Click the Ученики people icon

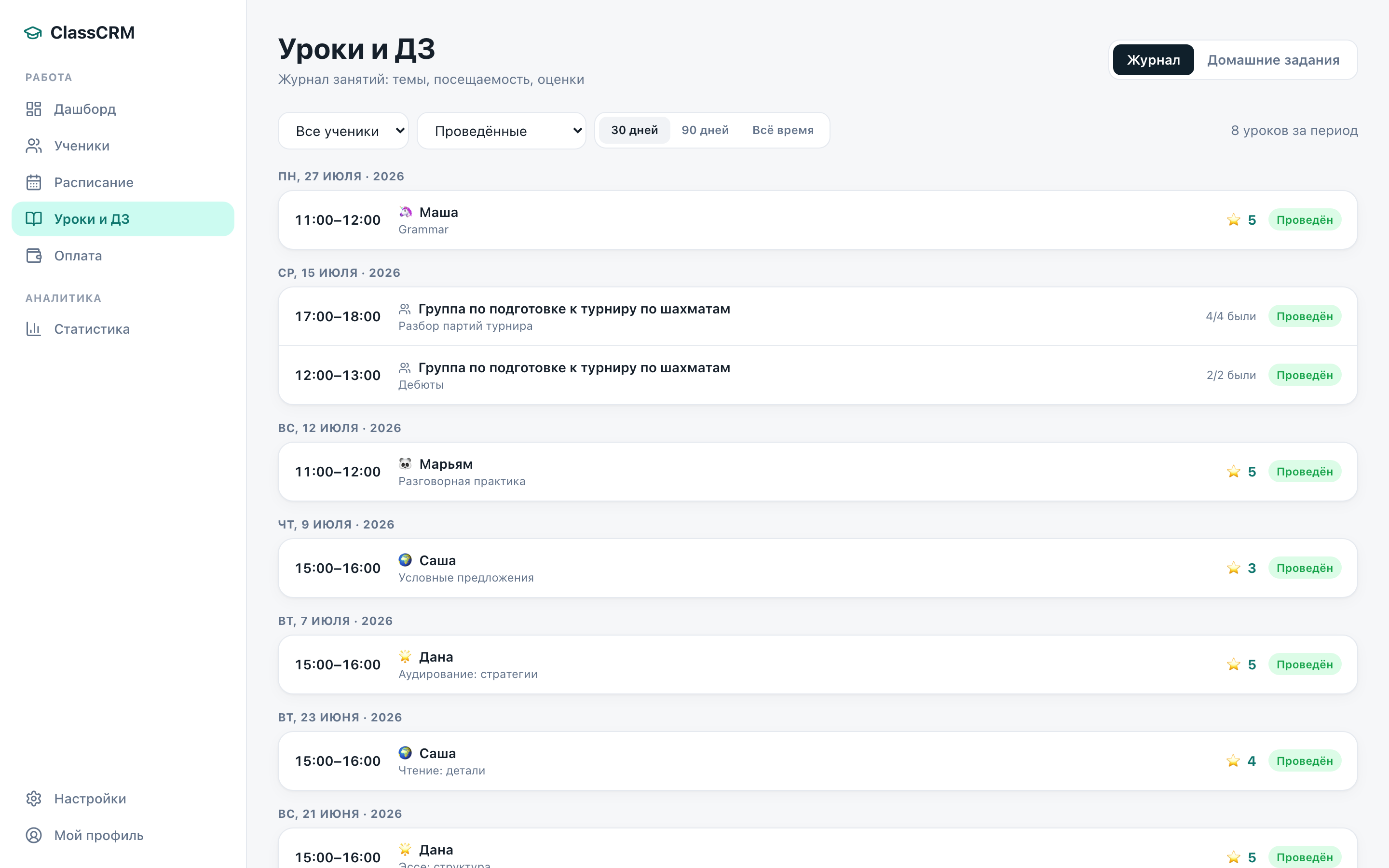click(34, 146)
